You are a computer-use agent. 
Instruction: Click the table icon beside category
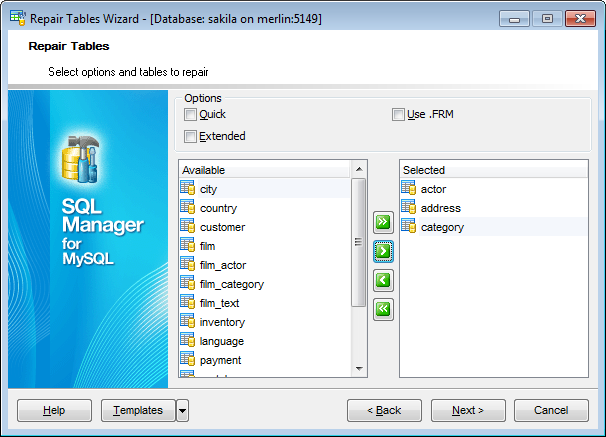click(x=409, y=226)
